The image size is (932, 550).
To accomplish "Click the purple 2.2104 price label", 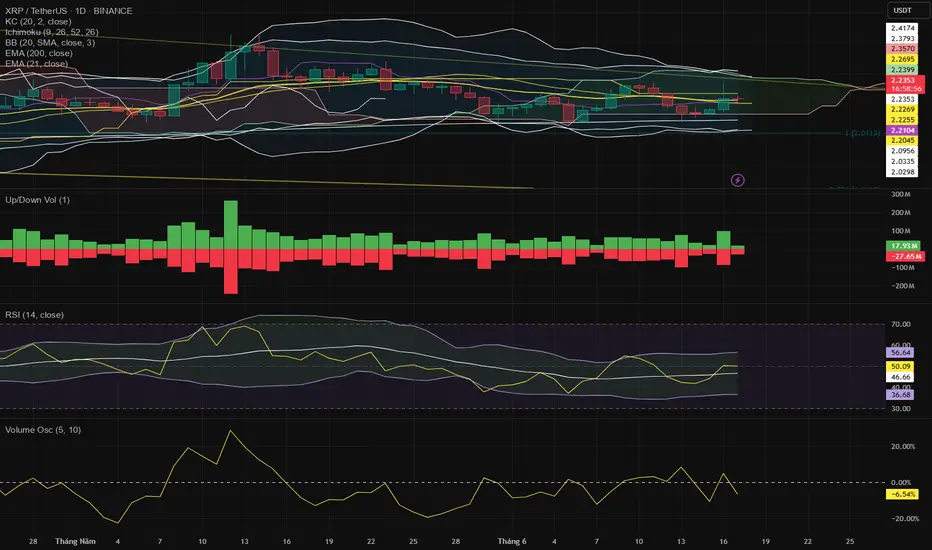I will [903, 130].
